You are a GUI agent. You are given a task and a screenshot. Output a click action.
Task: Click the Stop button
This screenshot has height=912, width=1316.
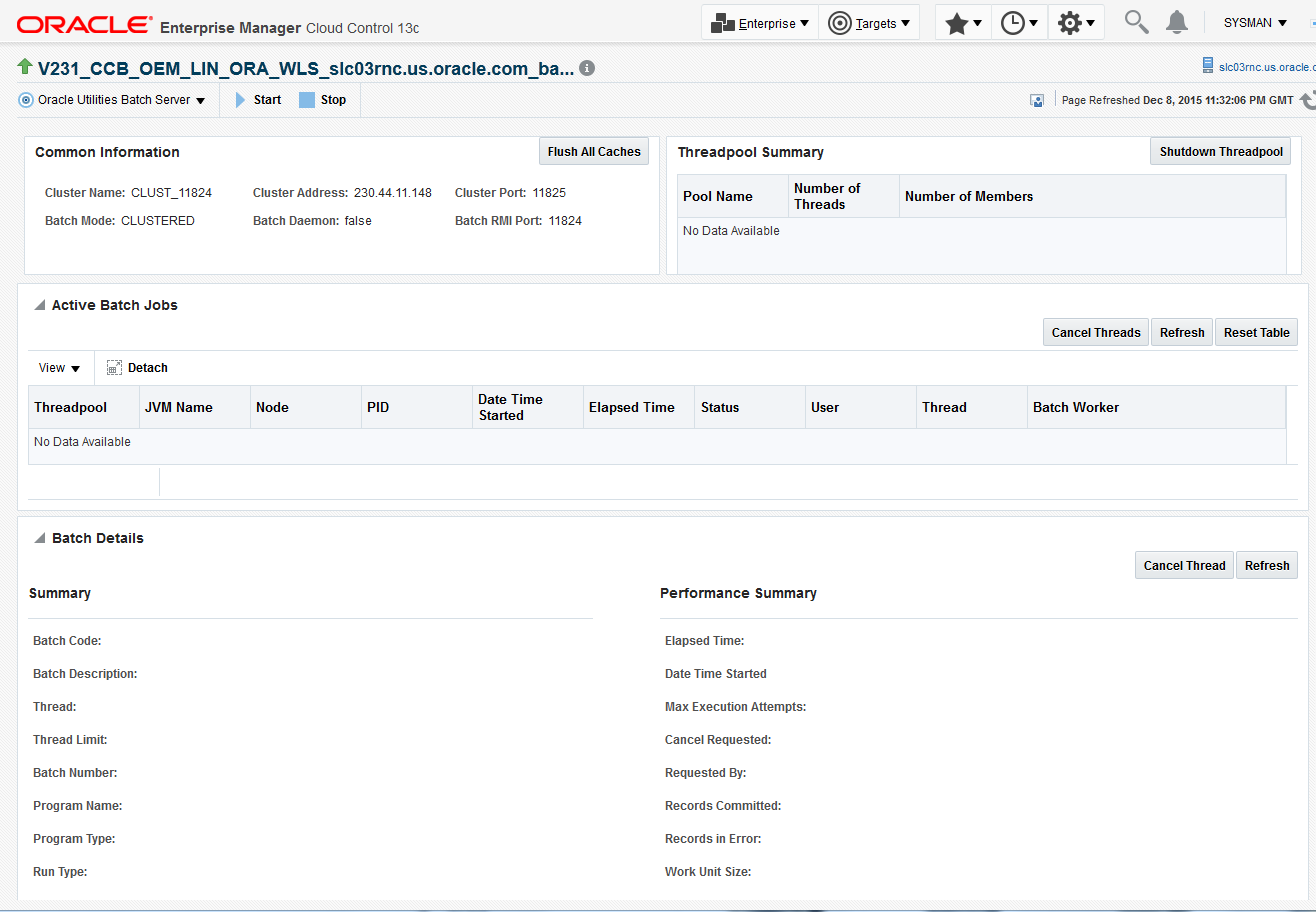[x=323, y=100]
